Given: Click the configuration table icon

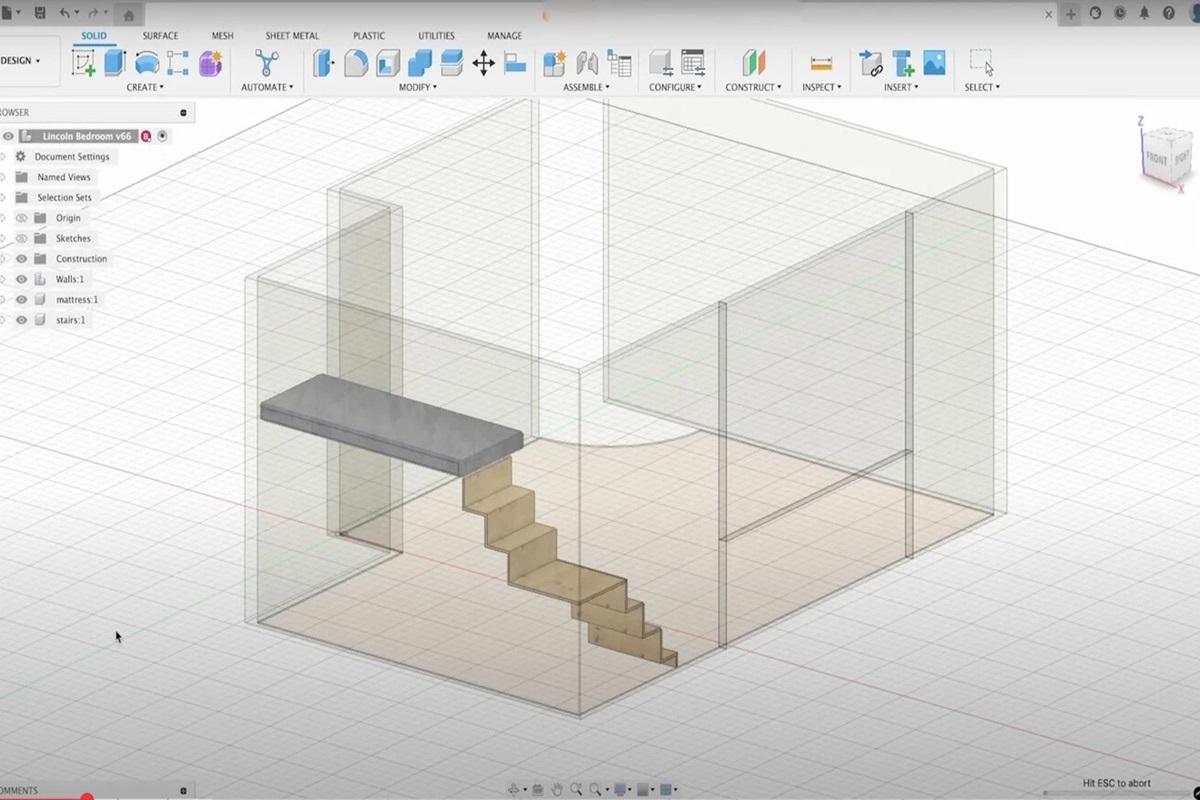Looking at the screenshot, I should [x=693, y=64].
